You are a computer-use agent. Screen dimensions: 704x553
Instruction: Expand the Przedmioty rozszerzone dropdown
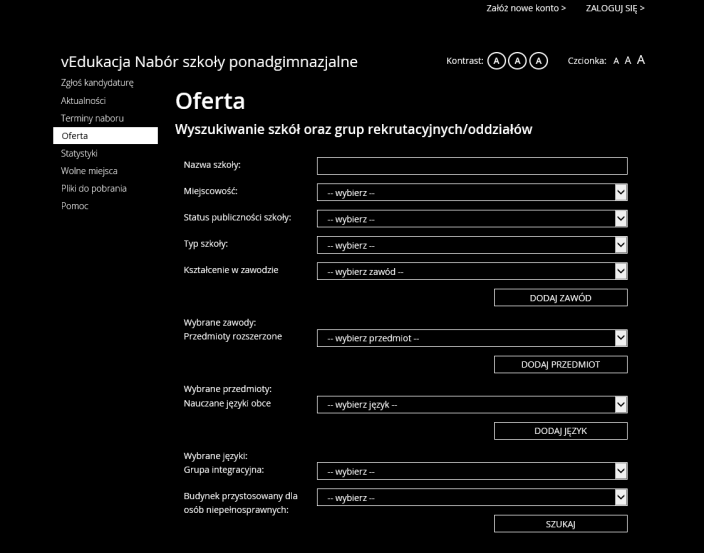coord(472,338)
